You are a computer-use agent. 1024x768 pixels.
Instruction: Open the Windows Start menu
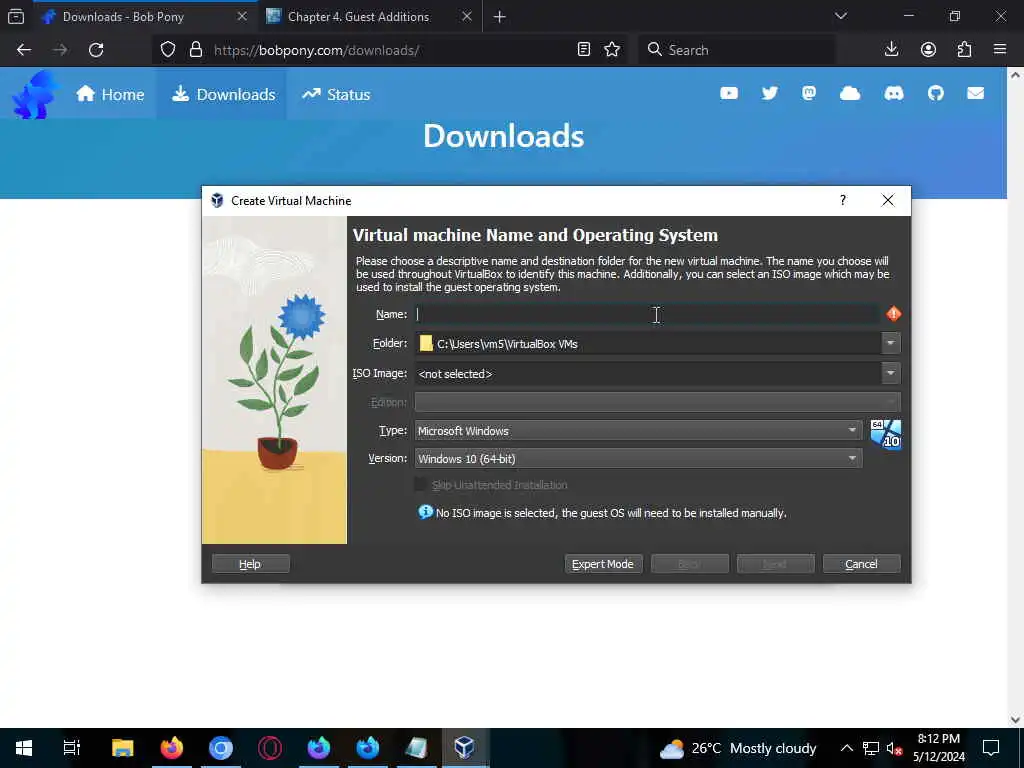tap(24, 747)
